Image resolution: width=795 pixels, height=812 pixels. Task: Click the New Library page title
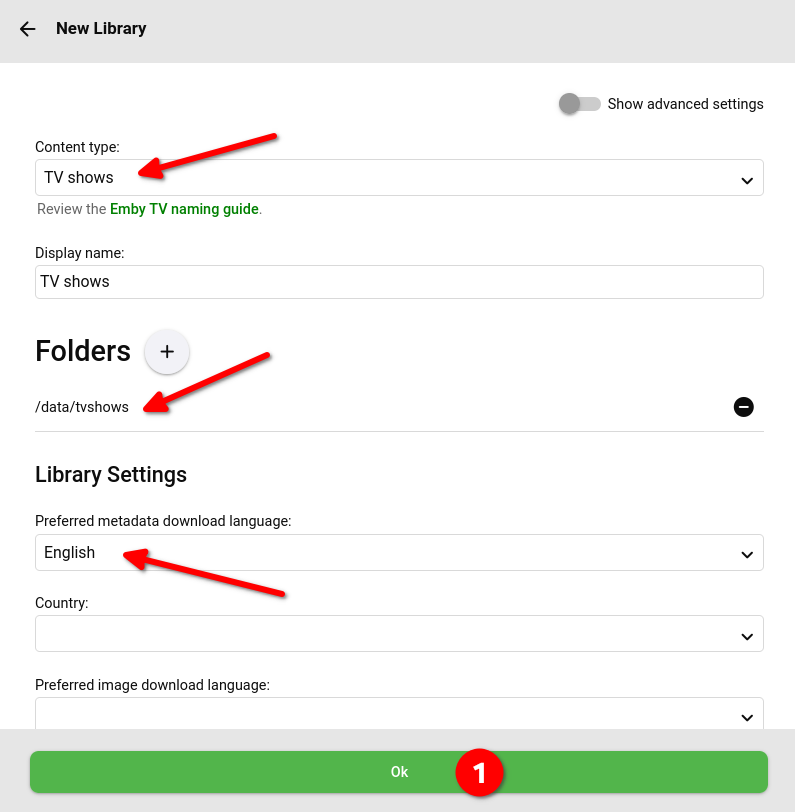[x=101, y=28]
